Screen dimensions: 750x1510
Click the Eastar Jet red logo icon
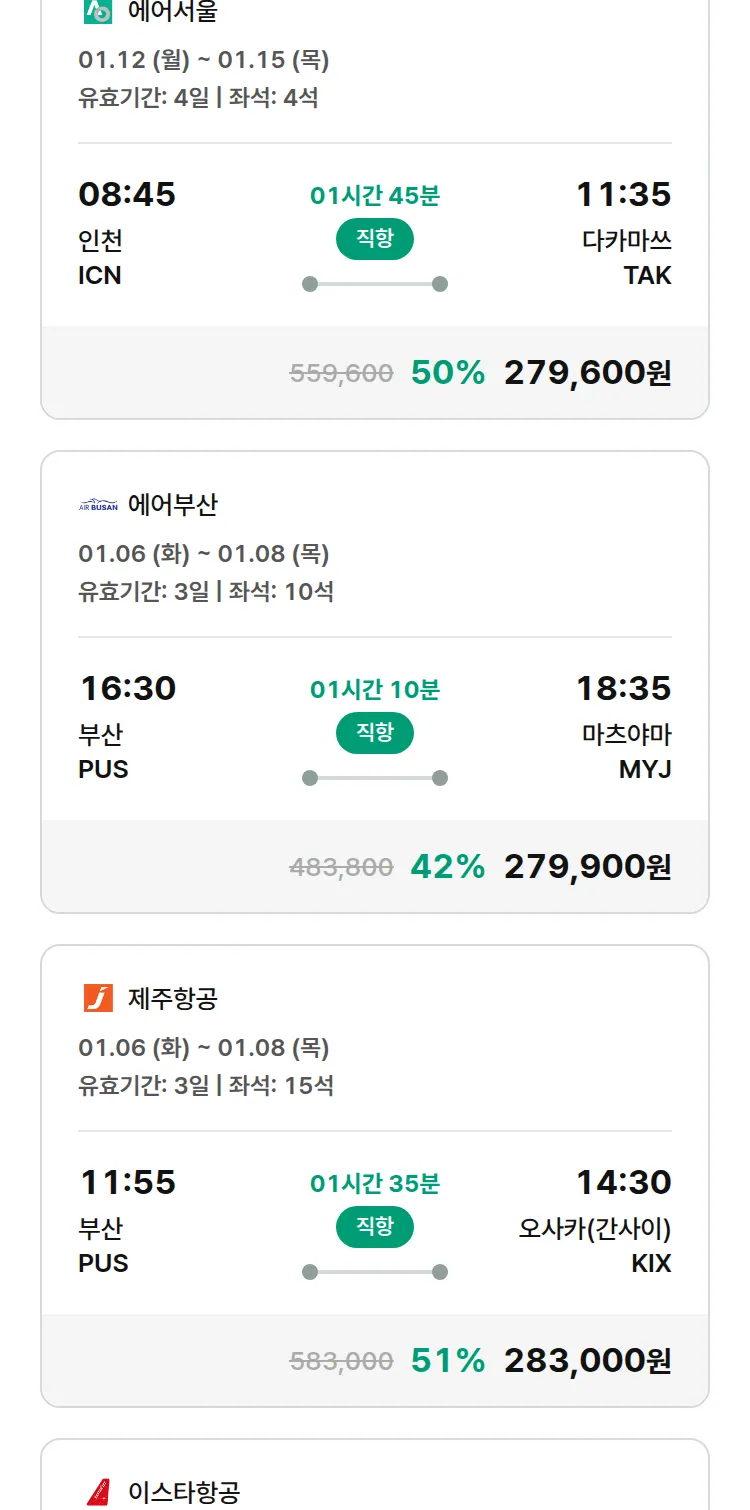[98, 1492]
